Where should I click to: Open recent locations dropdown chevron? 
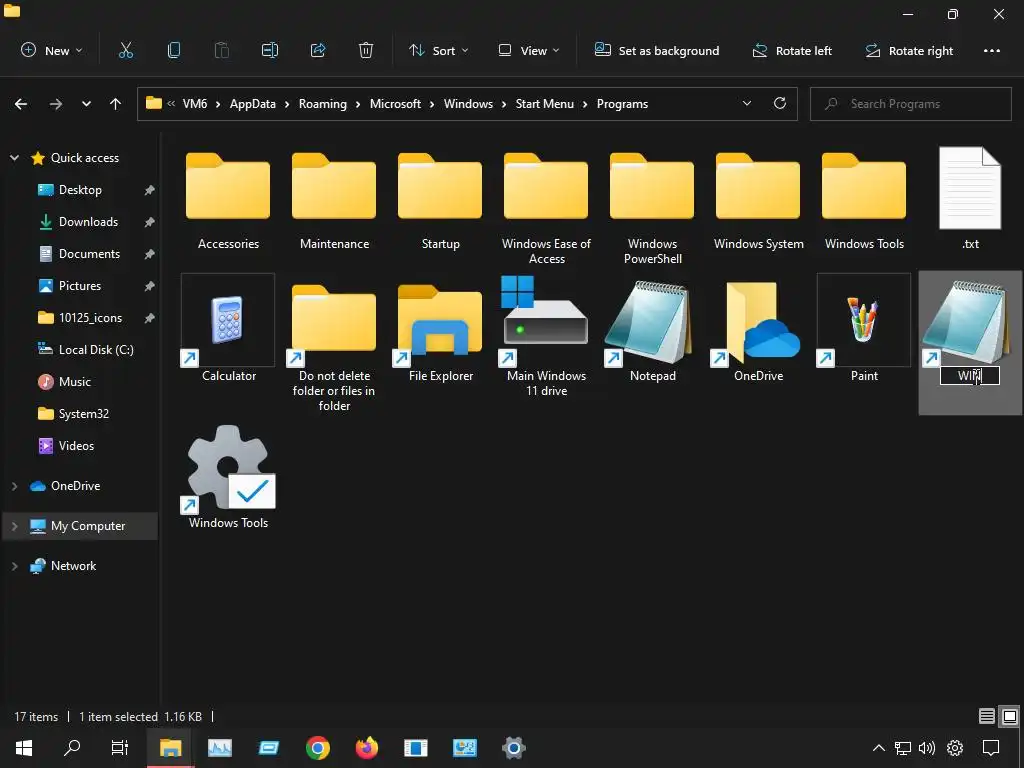click(86, 104)
